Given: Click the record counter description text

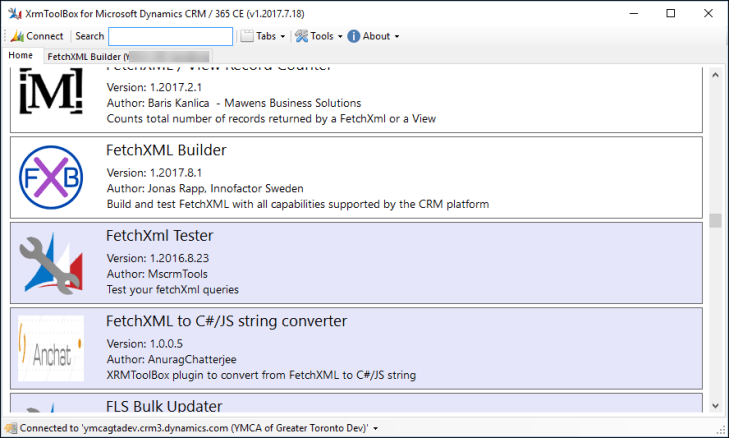Looking at the screenshot, I should [x=271, y=119].
